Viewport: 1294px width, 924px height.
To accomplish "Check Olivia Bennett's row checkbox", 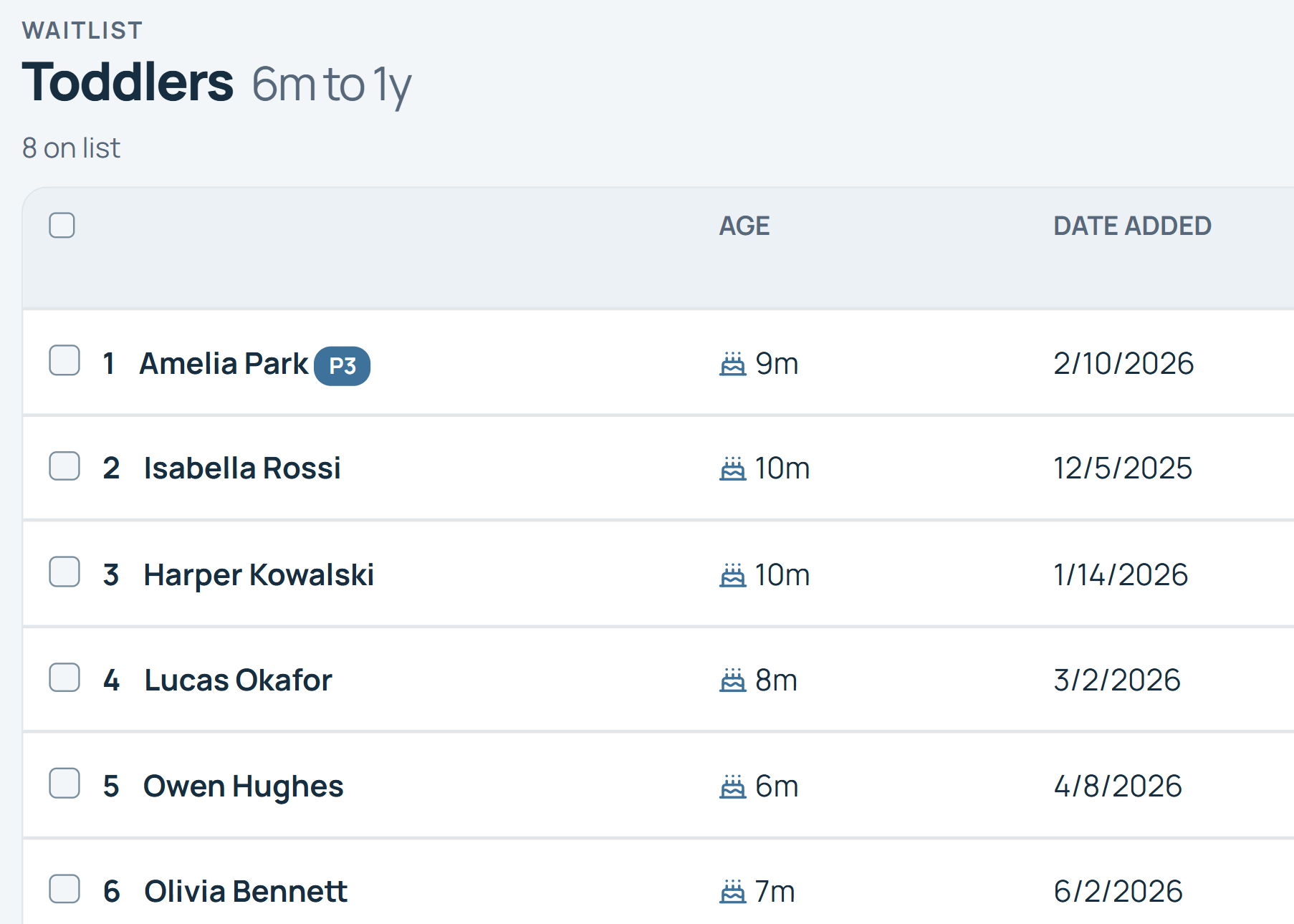I will coord(64,888).
